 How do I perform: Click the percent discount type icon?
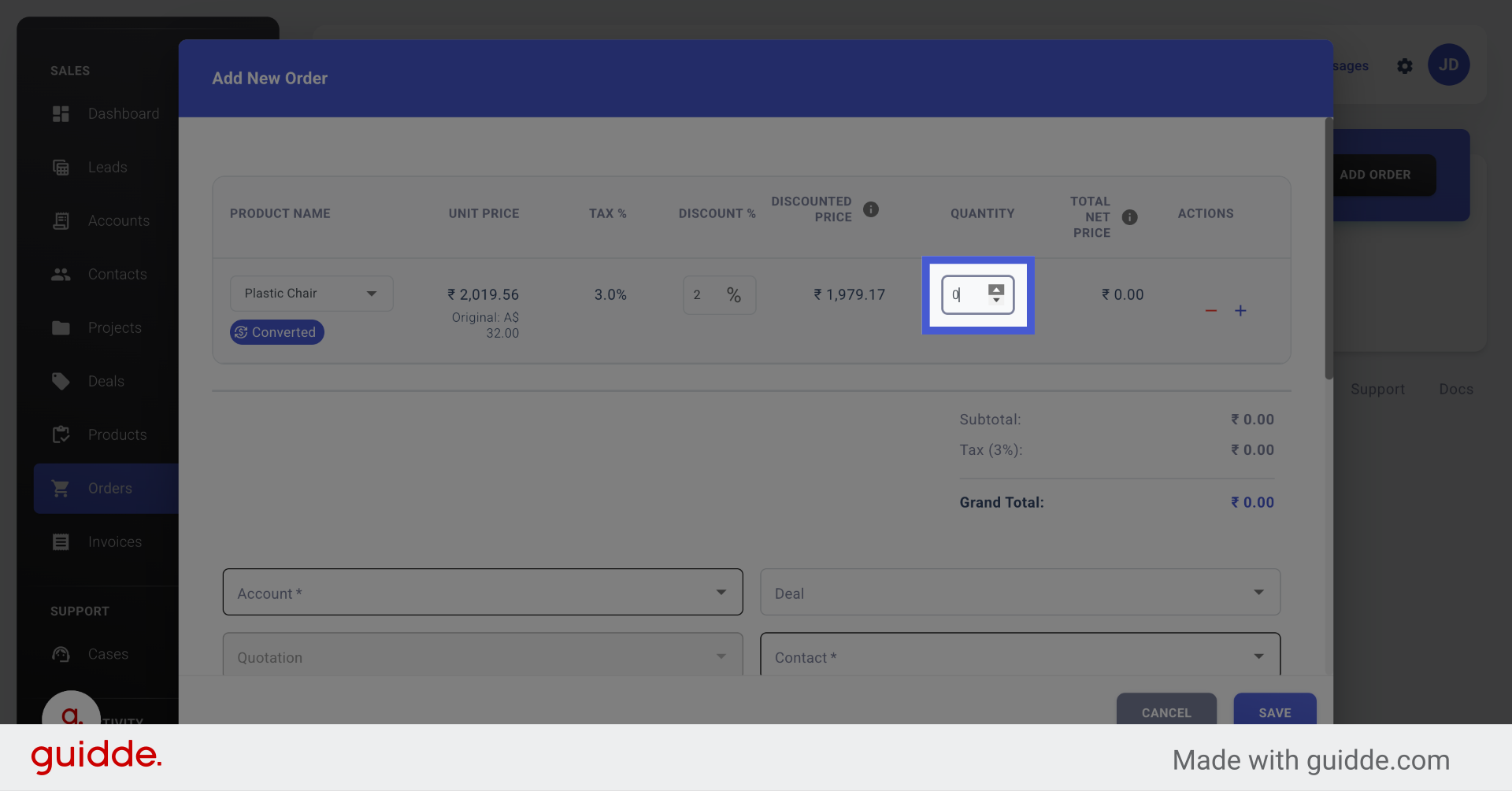click(734, 295)
